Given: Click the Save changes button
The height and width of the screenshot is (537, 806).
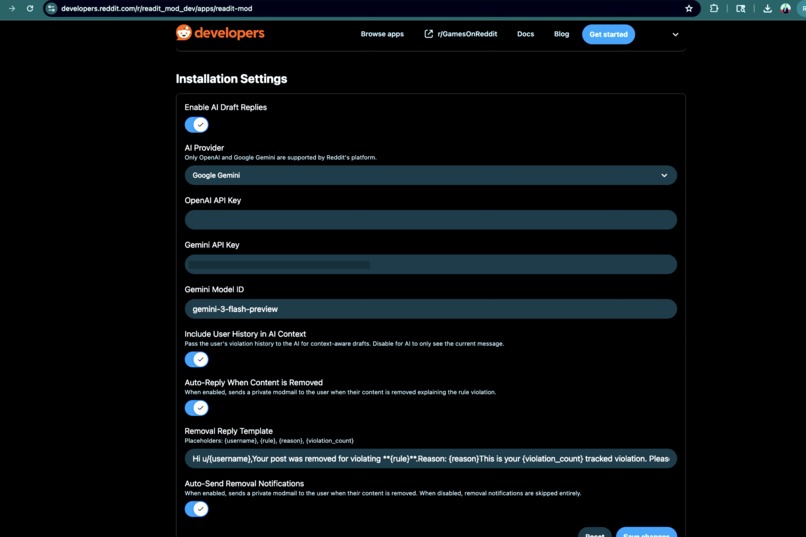Looking at the screenshot, I should (x=646, y=532).
